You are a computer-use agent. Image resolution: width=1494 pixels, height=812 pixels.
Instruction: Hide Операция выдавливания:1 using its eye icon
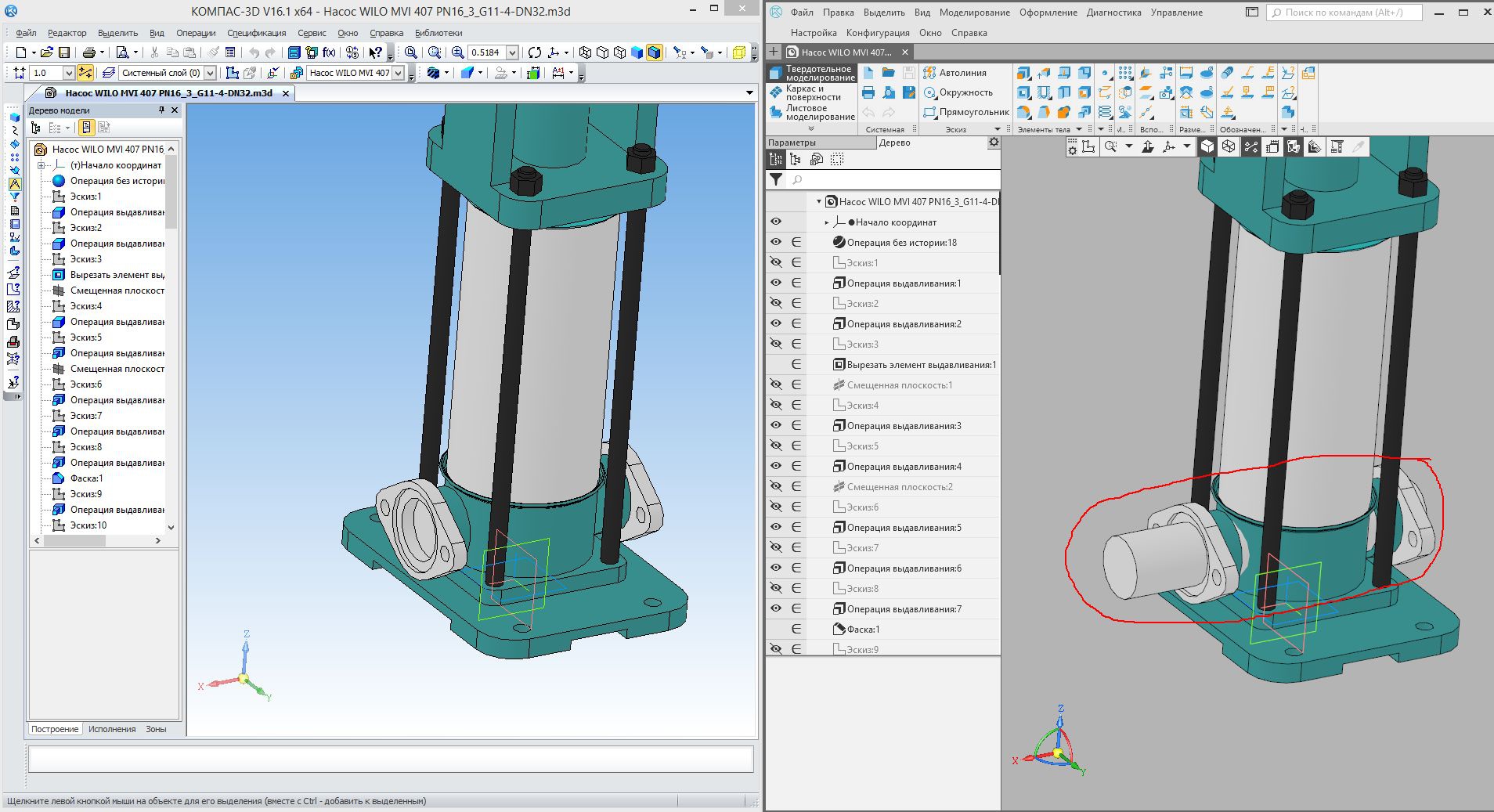tap(776, 283)
